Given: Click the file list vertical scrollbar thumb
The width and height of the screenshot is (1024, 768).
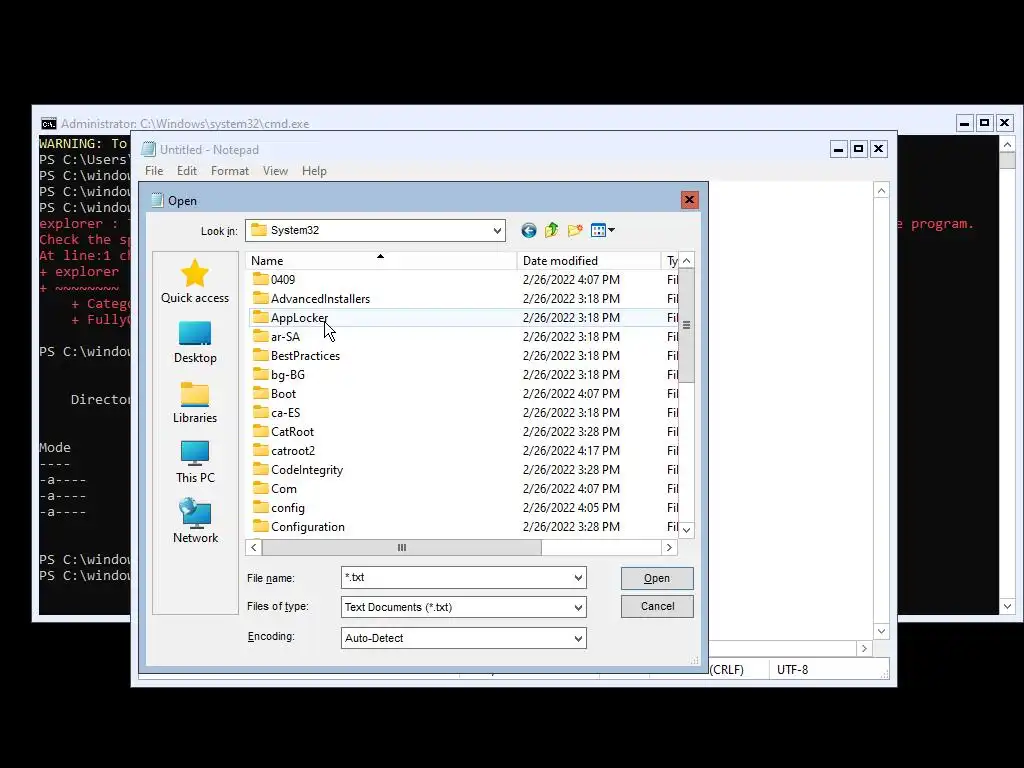Looking at the screenshot, I should click(686, 325).
